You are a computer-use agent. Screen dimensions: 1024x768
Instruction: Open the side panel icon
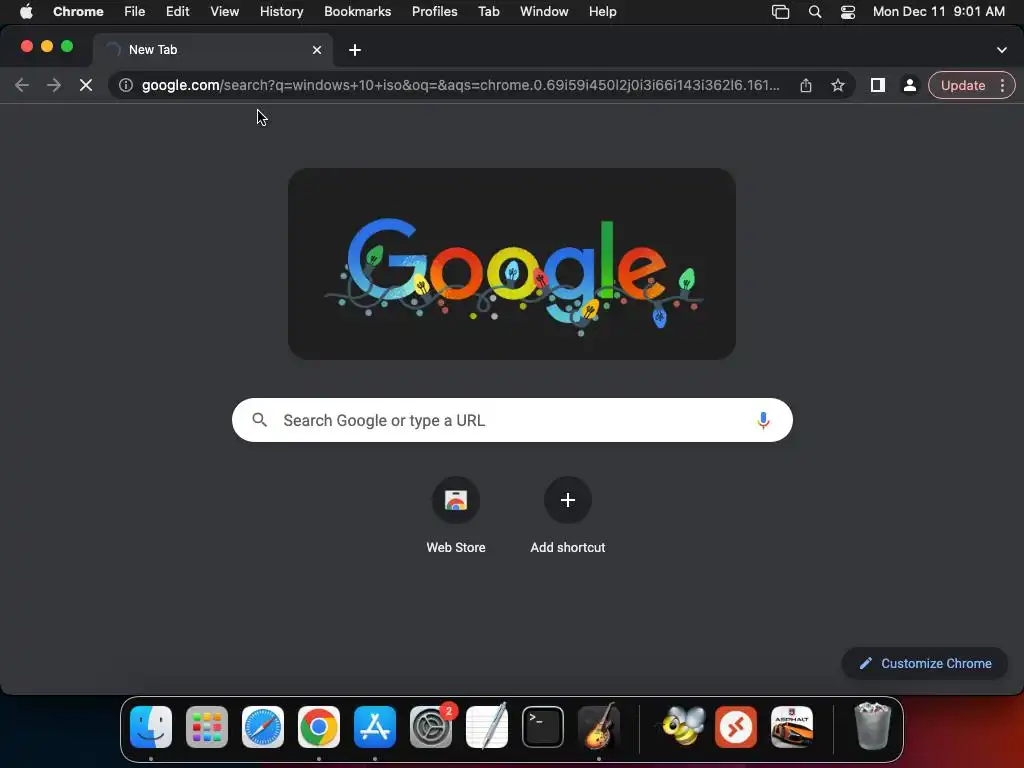(x=878, y=86)
